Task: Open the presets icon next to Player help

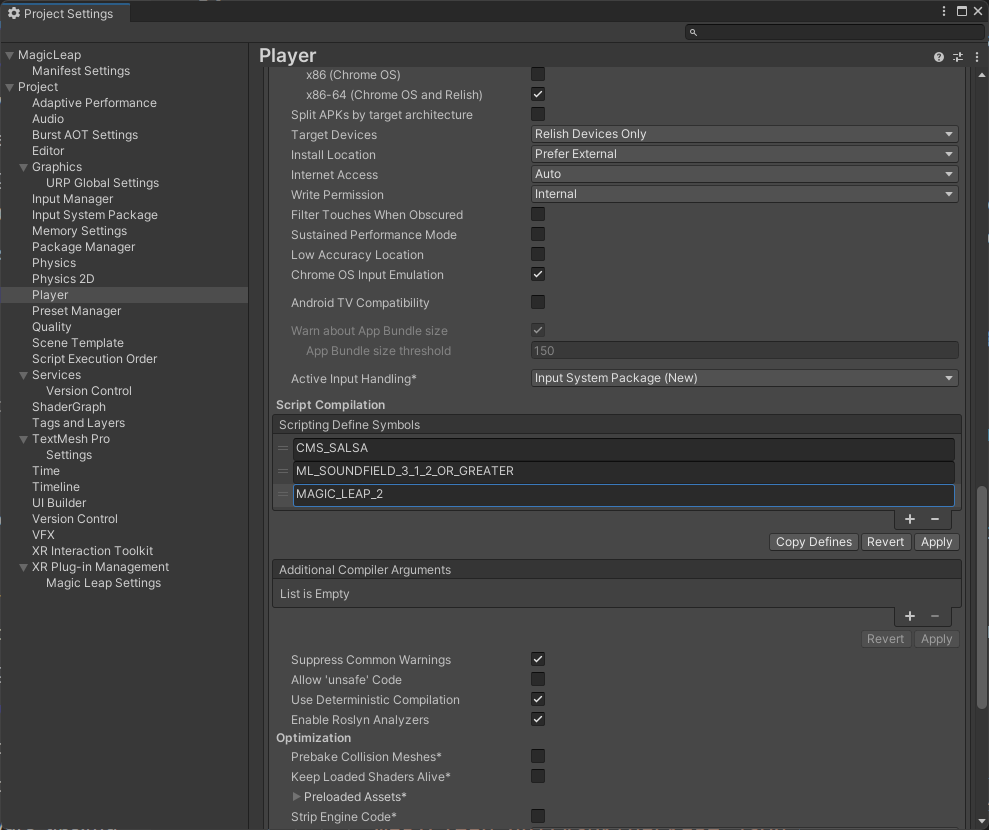Action: [x=957, y=58]
